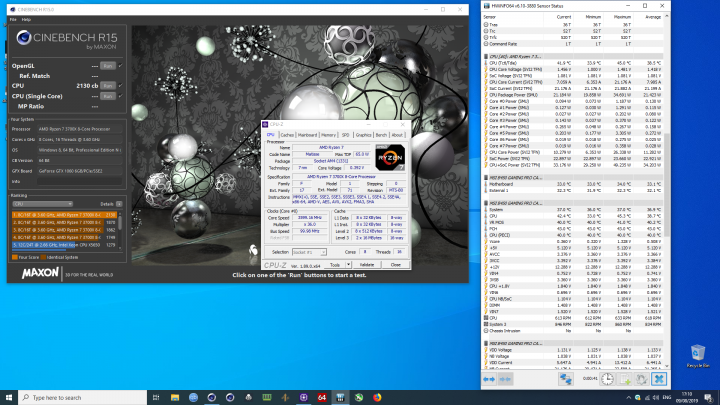720x405 pixels.
Task: Switch to the CPU-Z SPD tab
Action: coord(345,135)
